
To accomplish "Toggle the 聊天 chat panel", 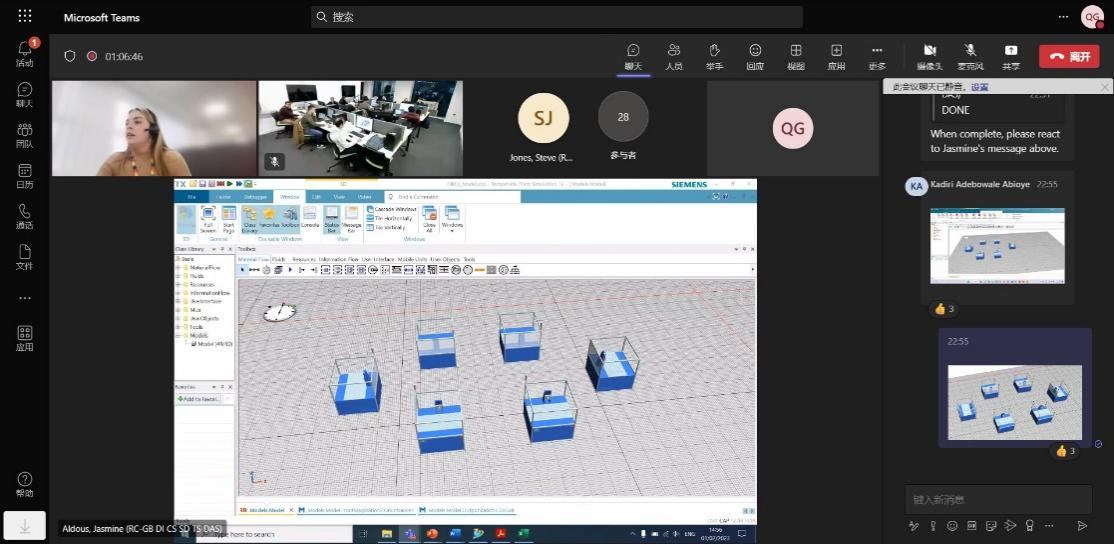I will pyautogui.click(x=633, y=55).
